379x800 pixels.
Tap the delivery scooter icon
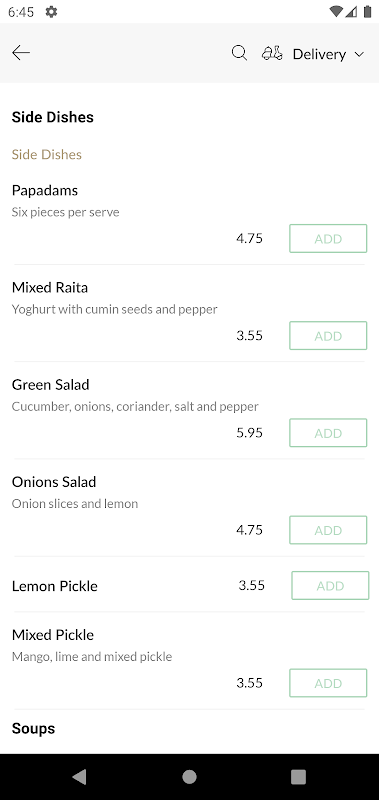tap(272, 53)
